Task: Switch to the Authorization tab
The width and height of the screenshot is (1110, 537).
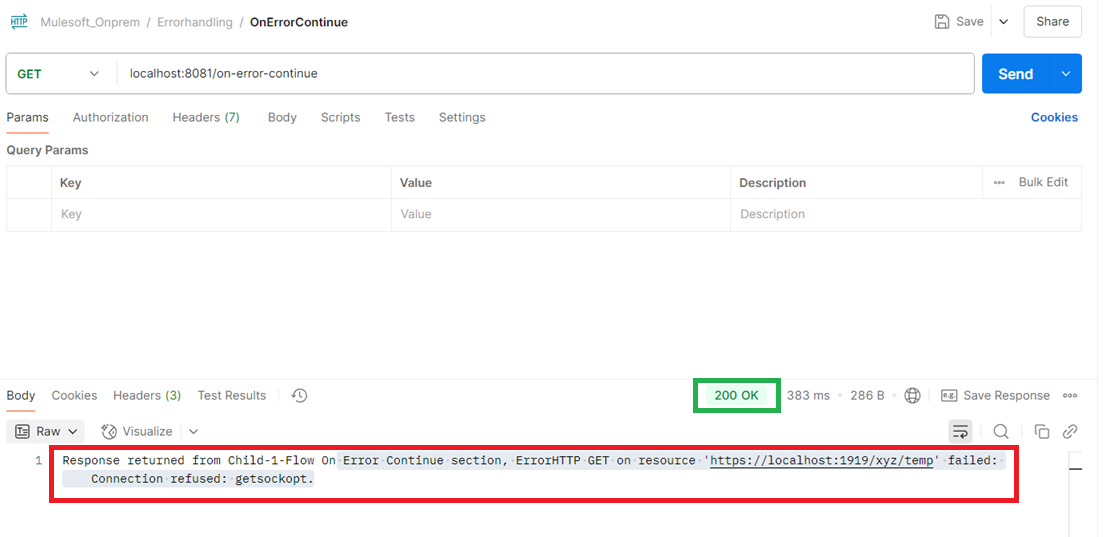Action: coord(110,117)
